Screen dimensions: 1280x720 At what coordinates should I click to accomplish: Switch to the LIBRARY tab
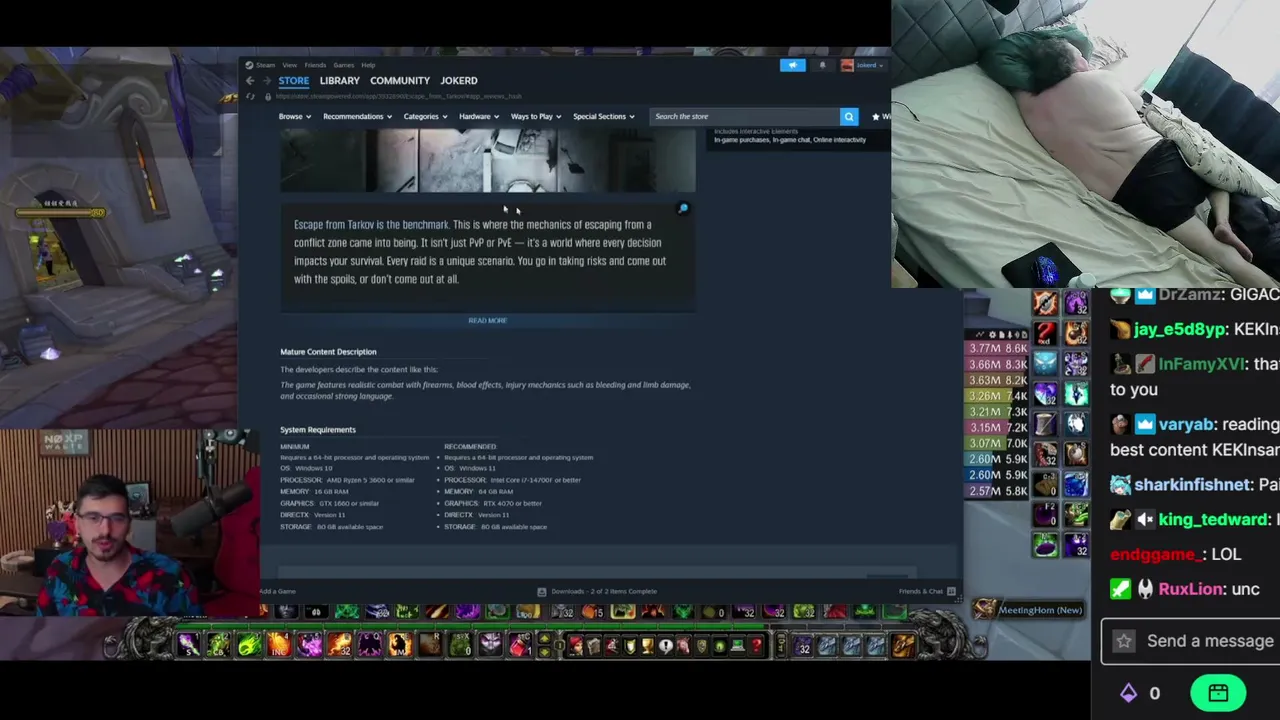pyautogui.click(x=339, y=80)
